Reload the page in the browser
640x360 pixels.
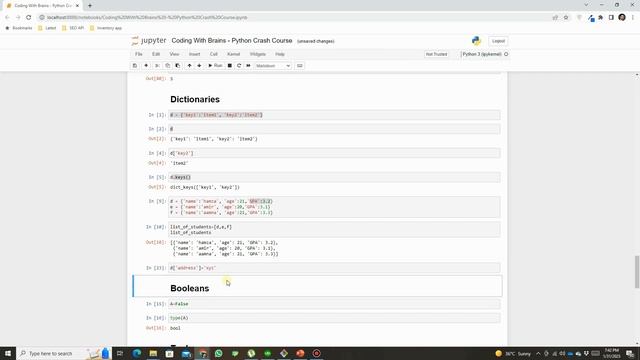pyautogui.click(x=29, y=18)
